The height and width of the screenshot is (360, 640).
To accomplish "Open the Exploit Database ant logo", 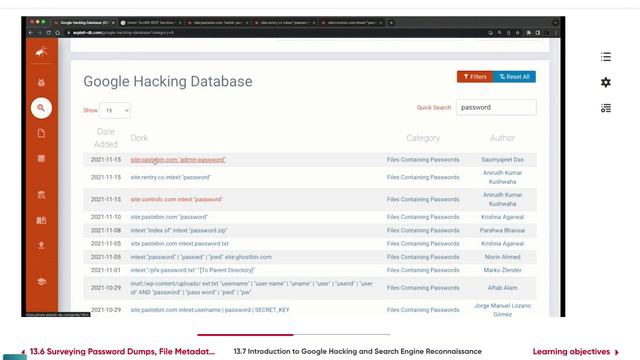I will point(41,51).
